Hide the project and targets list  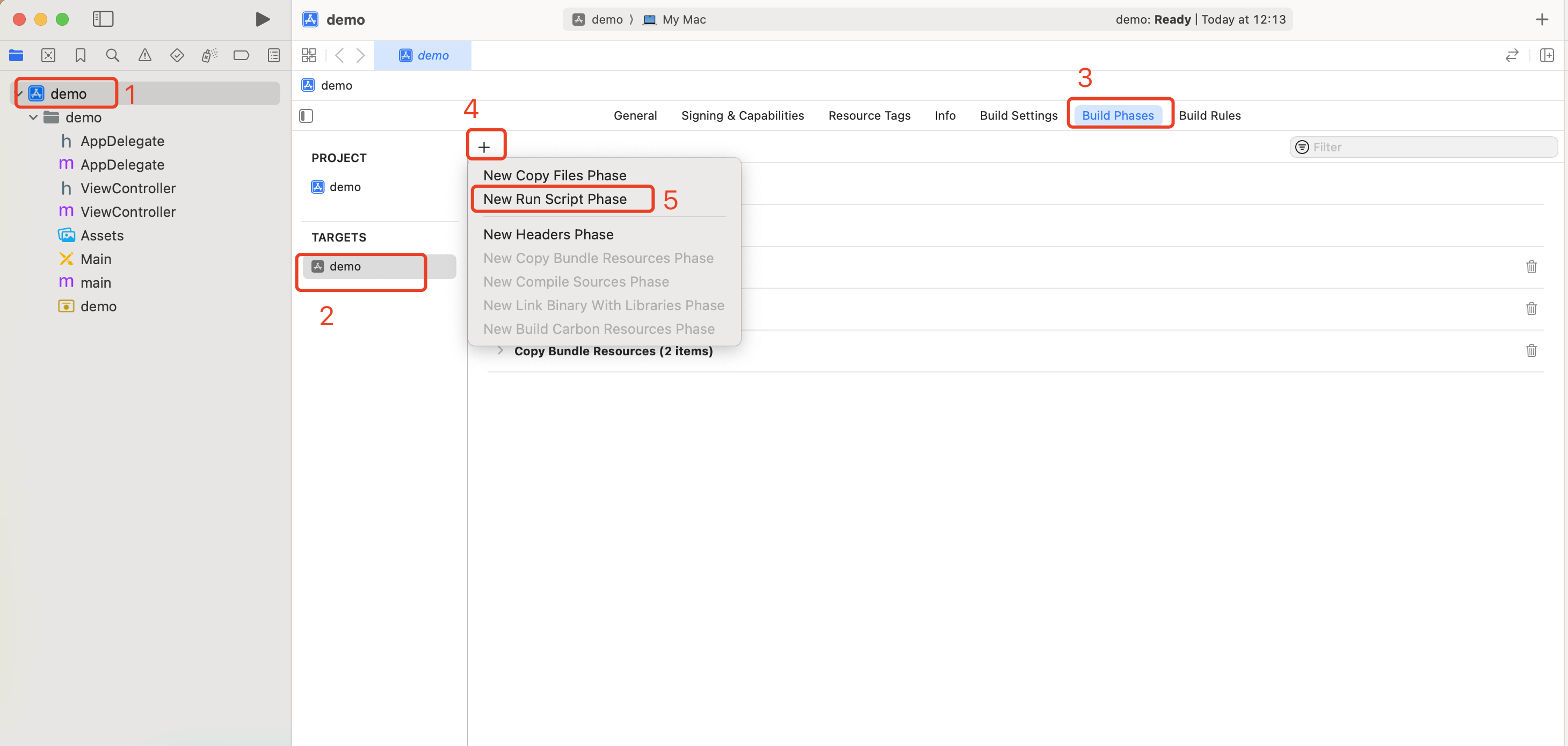pos(306,115)
